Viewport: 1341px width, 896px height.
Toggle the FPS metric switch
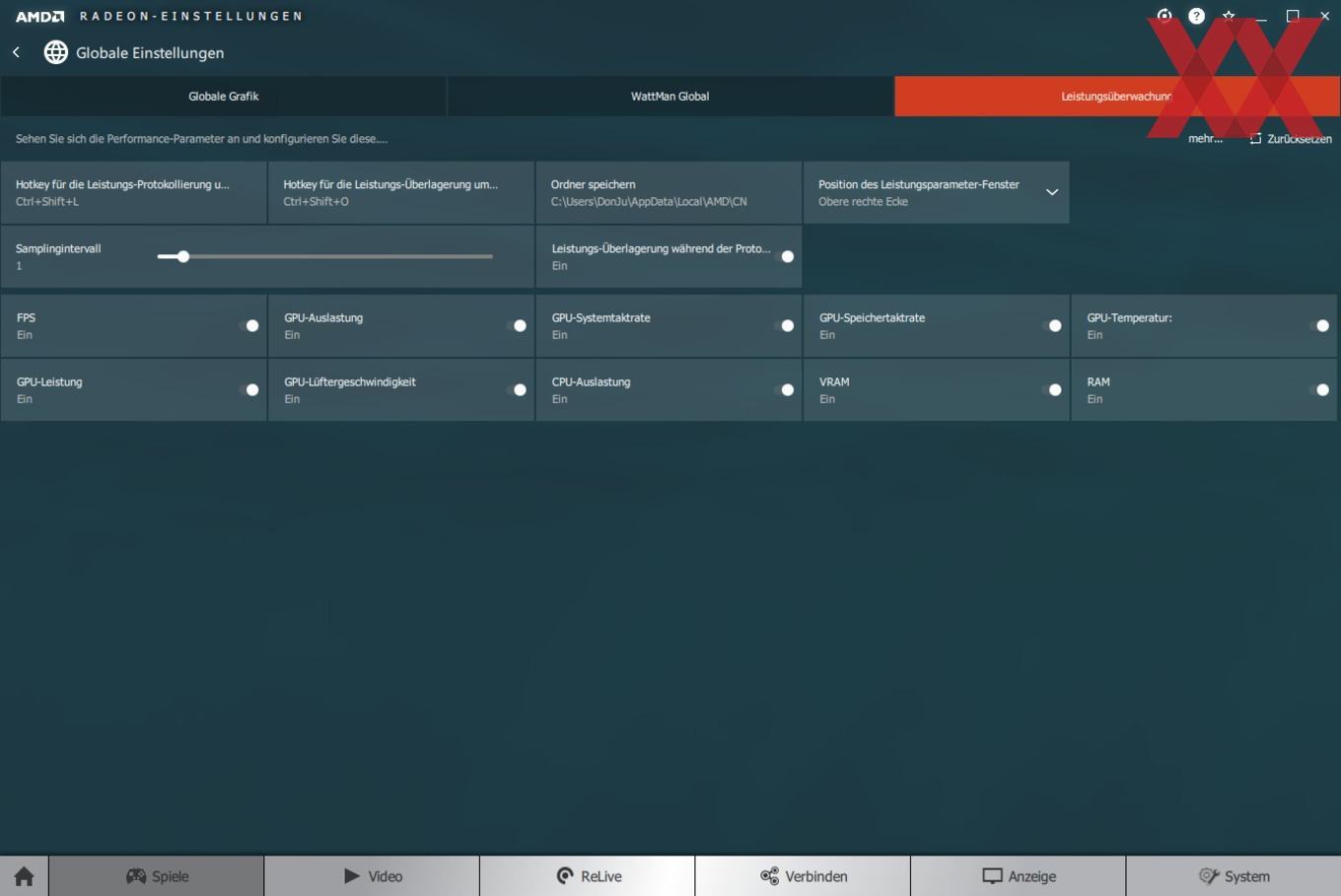coord(248,325)
